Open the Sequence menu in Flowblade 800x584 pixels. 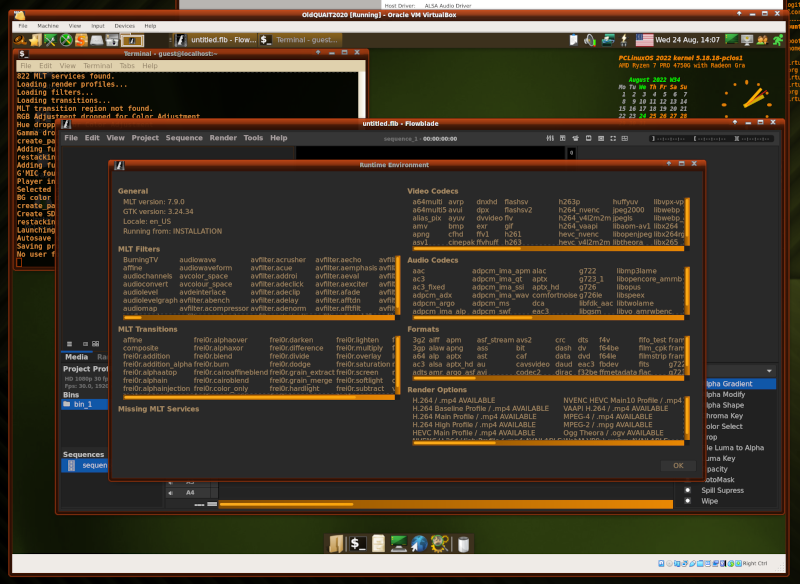184,138
